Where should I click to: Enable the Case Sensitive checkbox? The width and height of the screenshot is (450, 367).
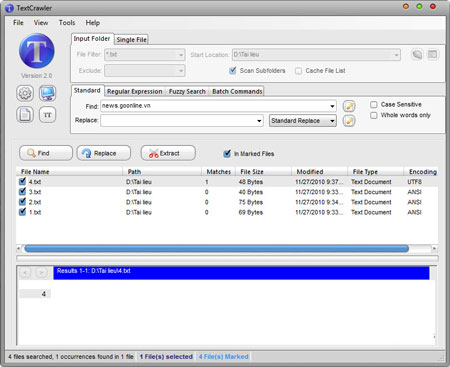[x=374, y=105]
